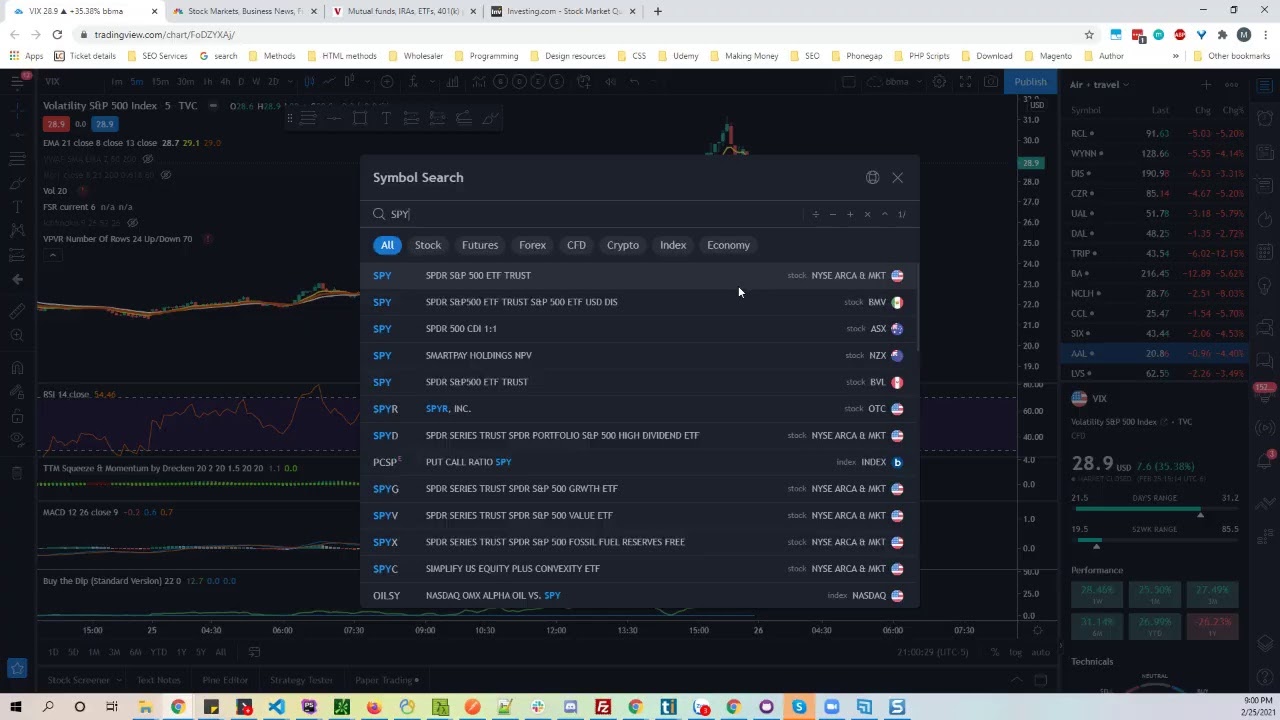This screenshot has height=720, width=1280.
Task: Select text tool in floating drawing toolbar
Action: click(x=385, y=118)
